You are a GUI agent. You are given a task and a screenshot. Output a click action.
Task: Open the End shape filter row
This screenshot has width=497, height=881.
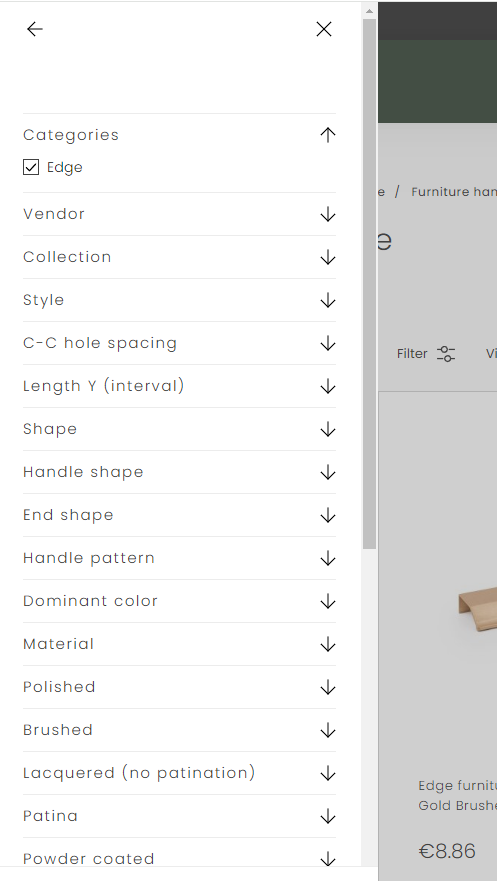coord(179,515)
